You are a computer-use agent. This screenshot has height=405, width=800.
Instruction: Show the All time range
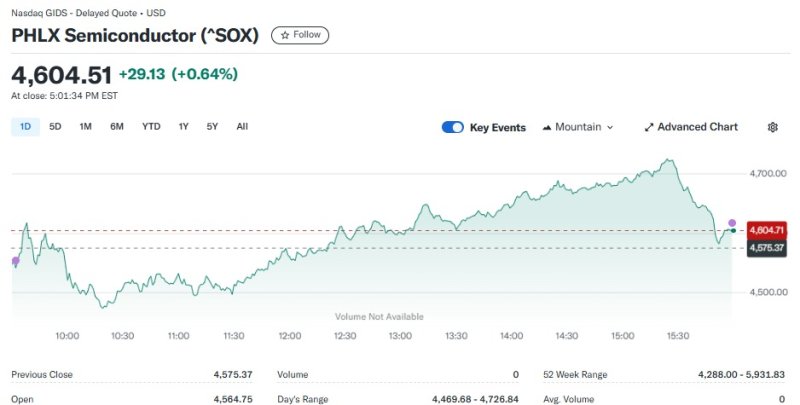tap(242, 126)
